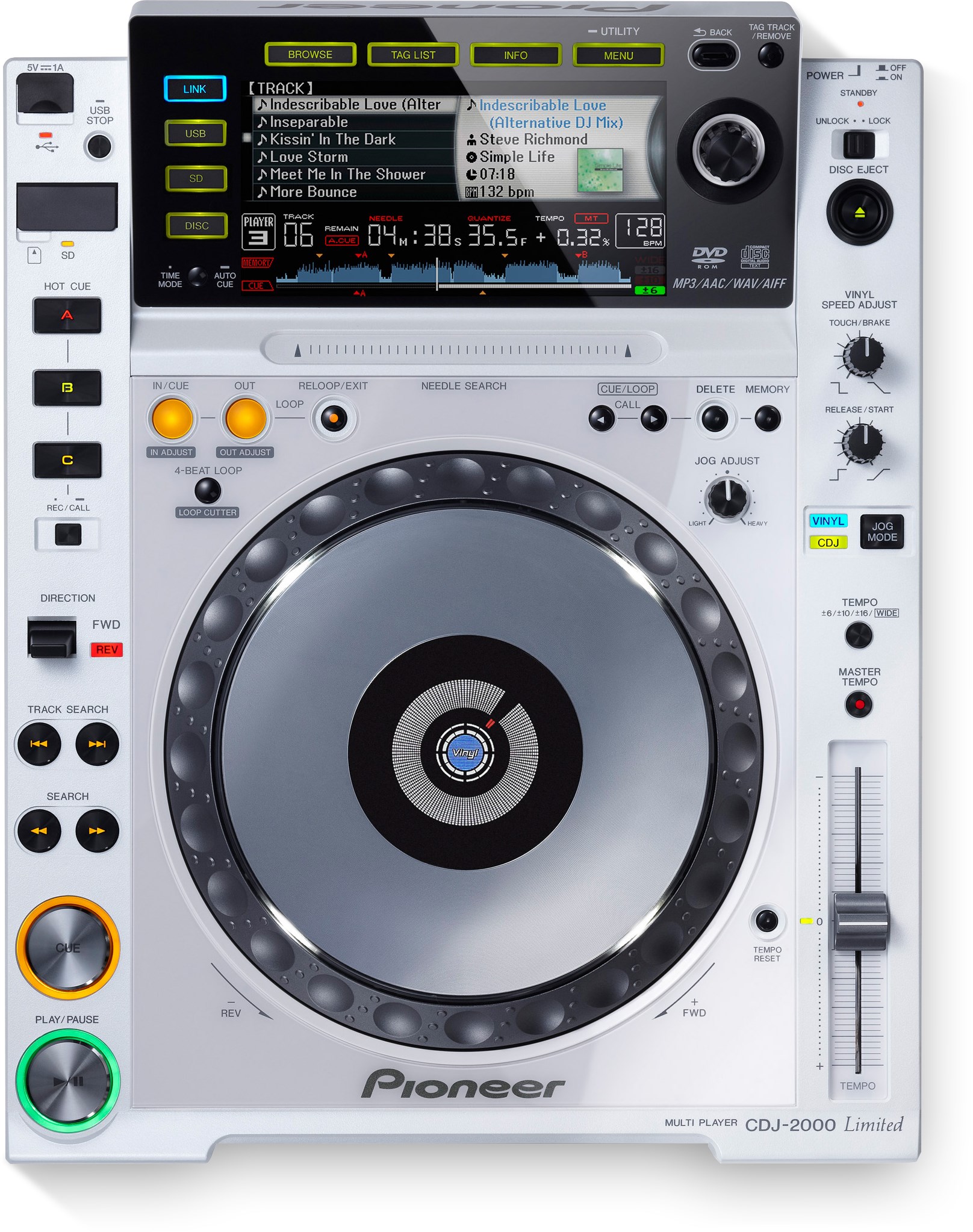
Task: Trigger HOT CUE A pad
Action: [x=67, y=316]
